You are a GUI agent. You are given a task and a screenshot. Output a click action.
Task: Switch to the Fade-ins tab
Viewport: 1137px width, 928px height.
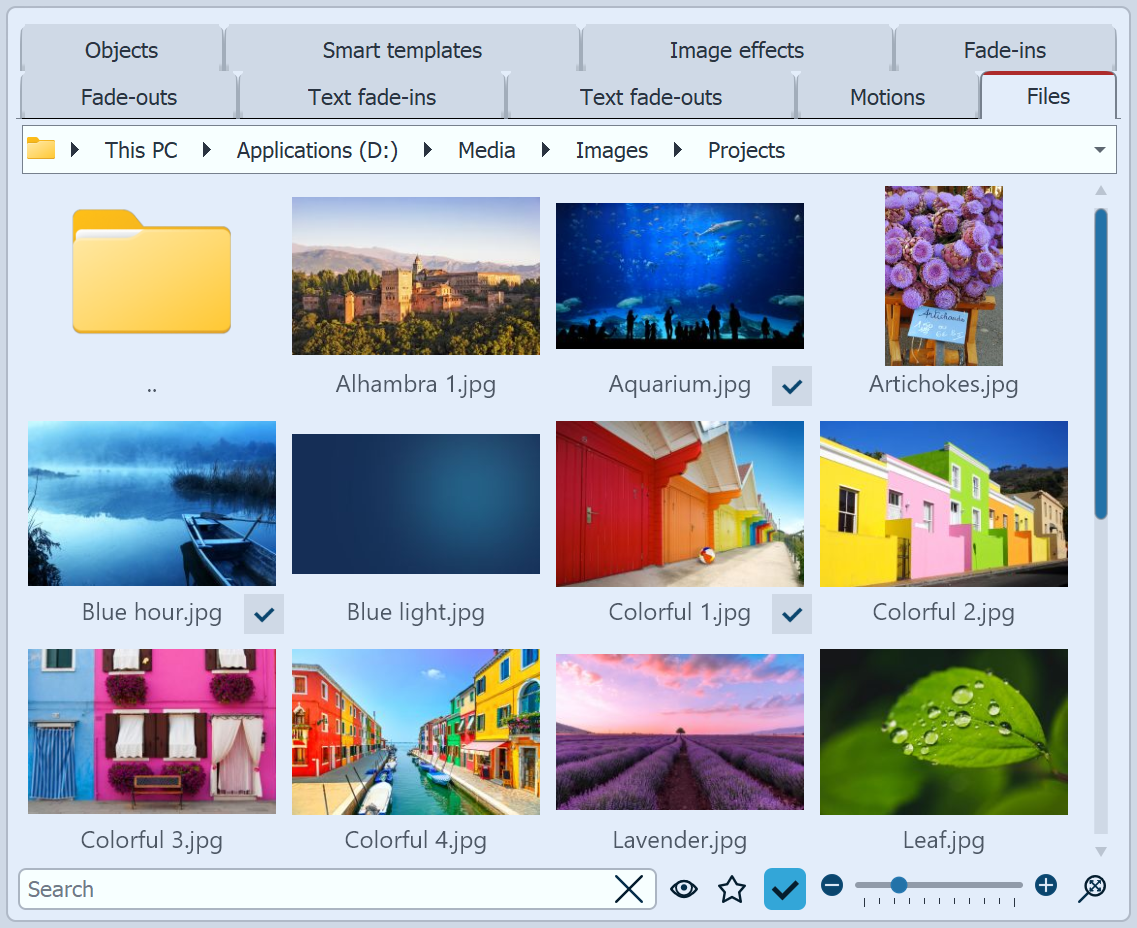click(x=1004, y=49)
